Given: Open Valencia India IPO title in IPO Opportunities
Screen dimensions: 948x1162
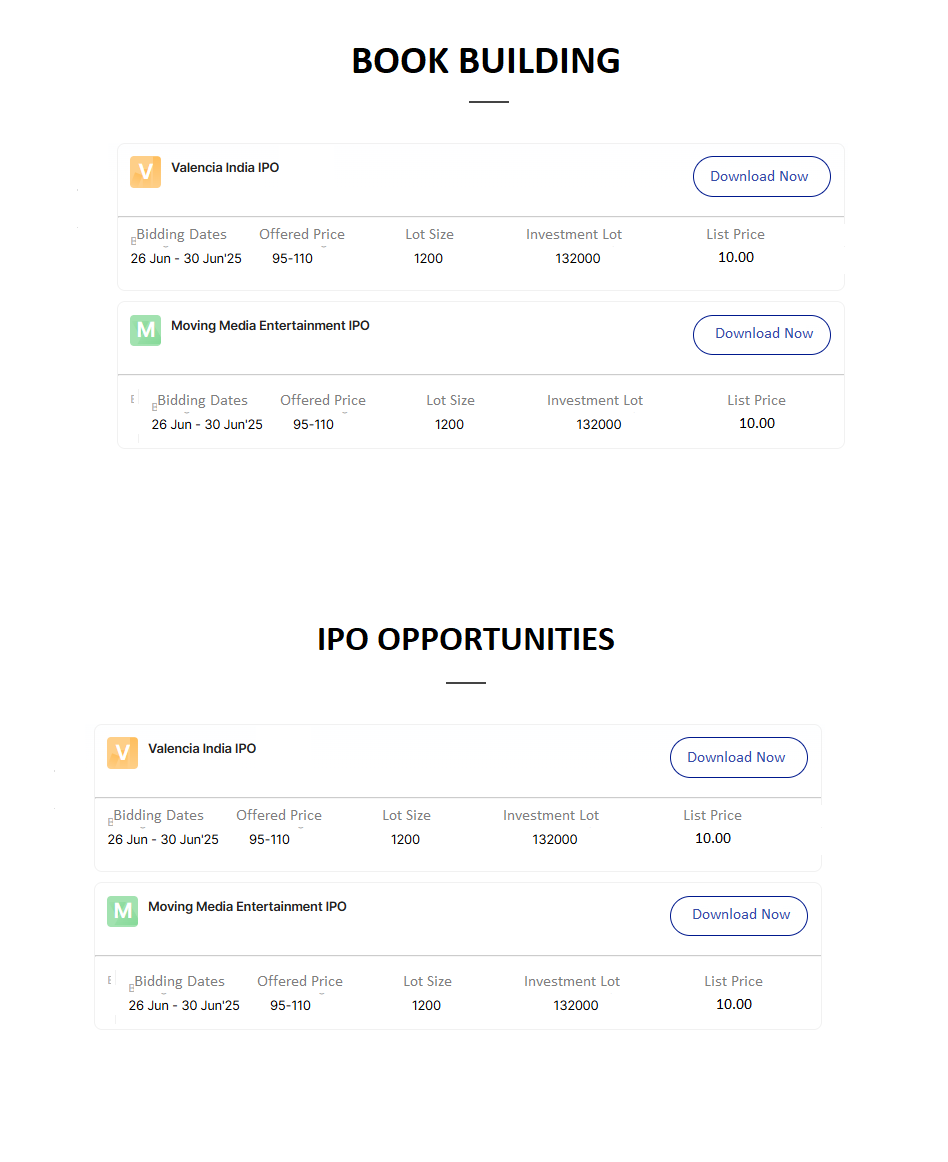Looking at the screenshot, I should click(202, 748).
